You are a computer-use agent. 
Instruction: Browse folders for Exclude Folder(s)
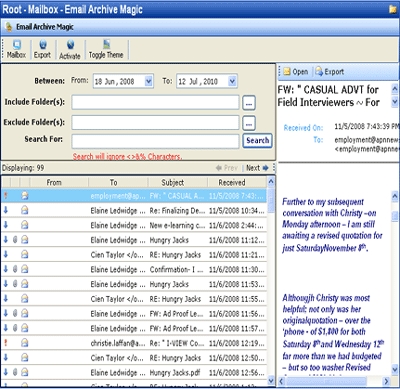pos(249,123)
